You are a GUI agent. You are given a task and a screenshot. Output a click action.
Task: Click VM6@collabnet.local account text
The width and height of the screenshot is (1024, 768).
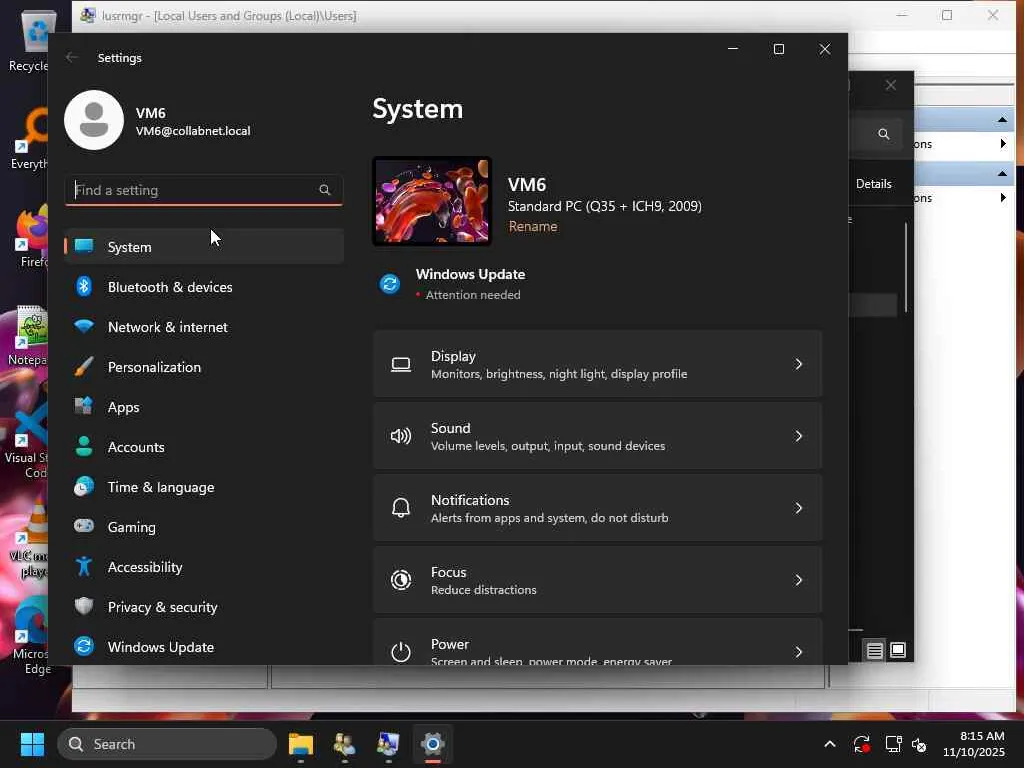[x=193, y=131]
